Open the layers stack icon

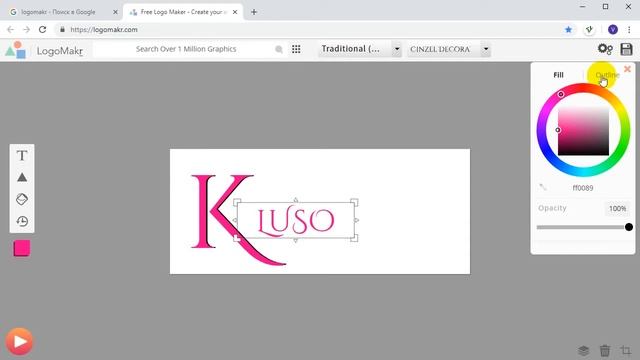click(x=584, y=350)
